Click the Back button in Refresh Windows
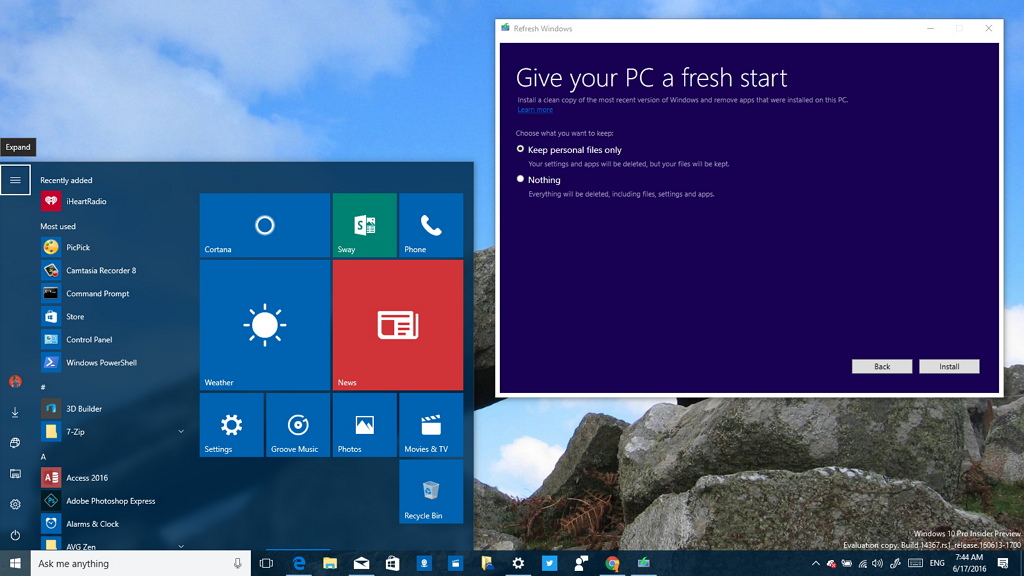The image size is (1024, 576). coord(882,366)
